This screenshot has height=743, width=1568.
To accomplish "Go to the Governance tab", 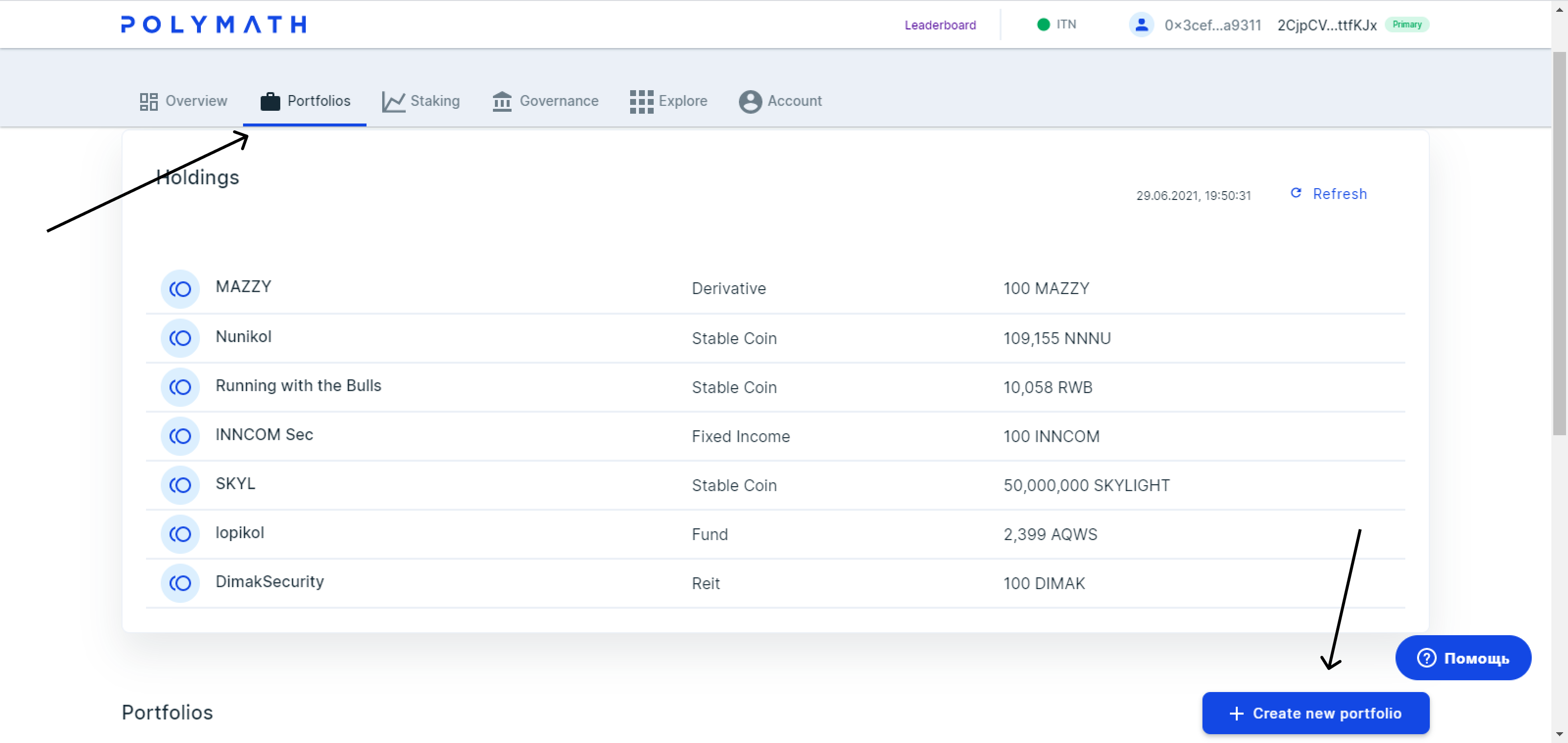I will pyautogui.click(x=545, y=101).
